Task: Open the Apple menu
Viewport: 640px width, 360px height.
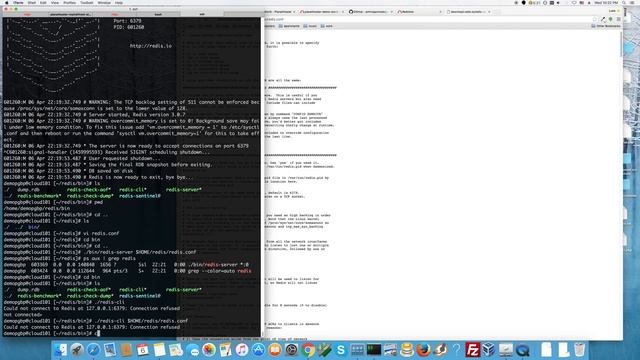Action: [x=6, y=2]
